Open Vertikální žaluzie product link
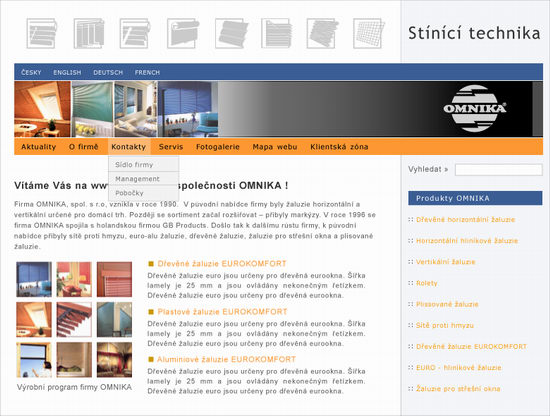 445,262
